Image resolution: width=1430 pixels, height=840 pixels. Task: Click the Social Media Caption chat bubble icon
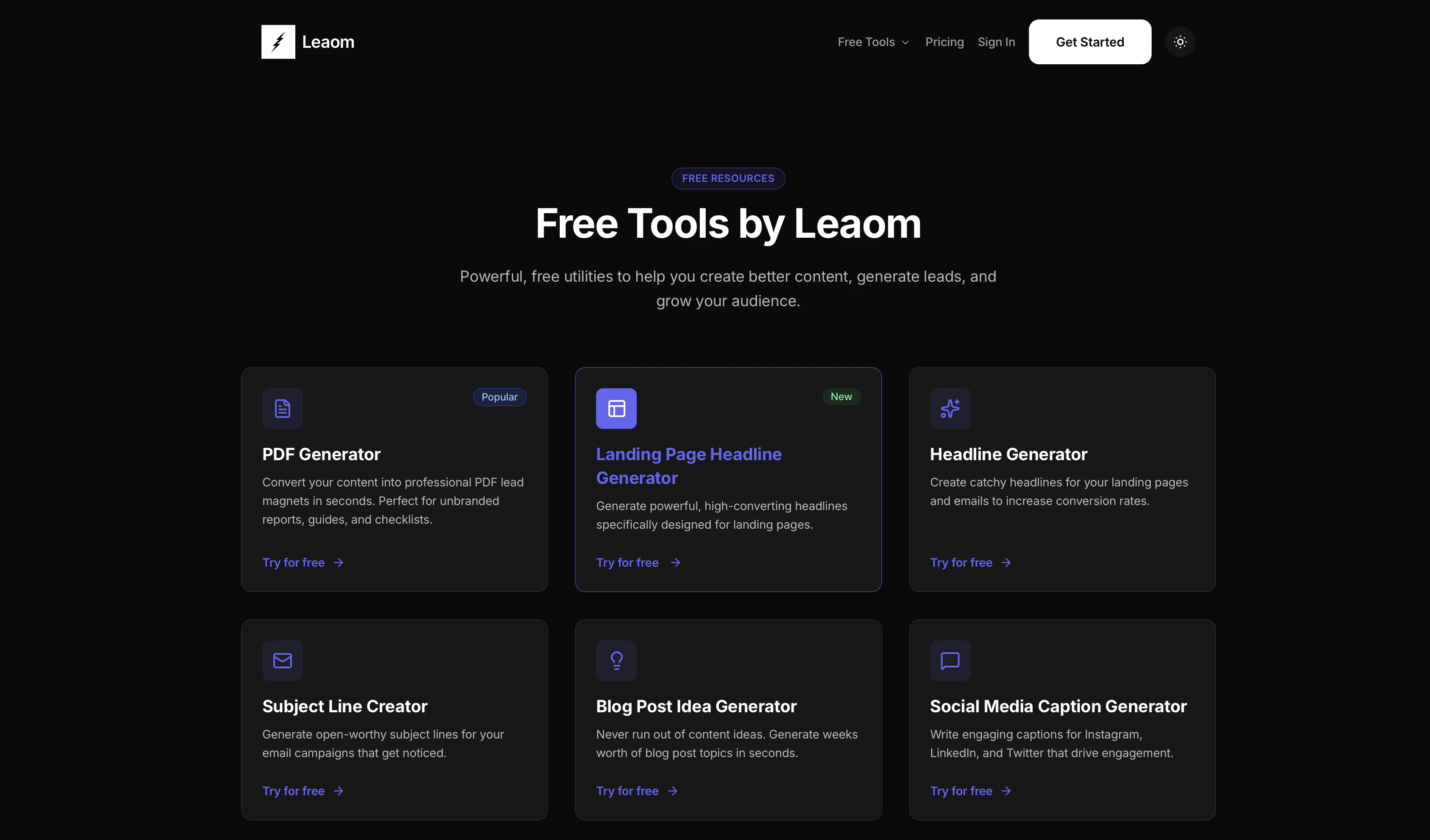950,660
